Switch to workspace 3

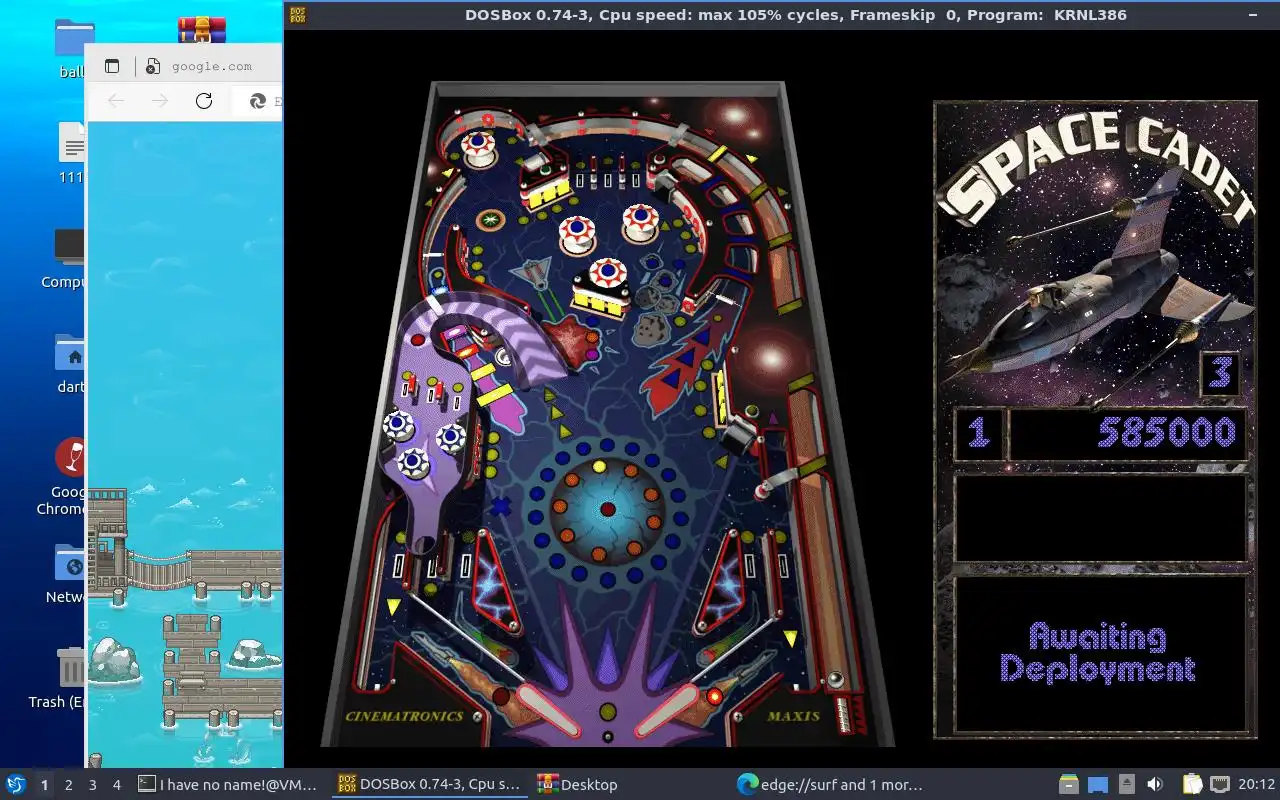92,785
